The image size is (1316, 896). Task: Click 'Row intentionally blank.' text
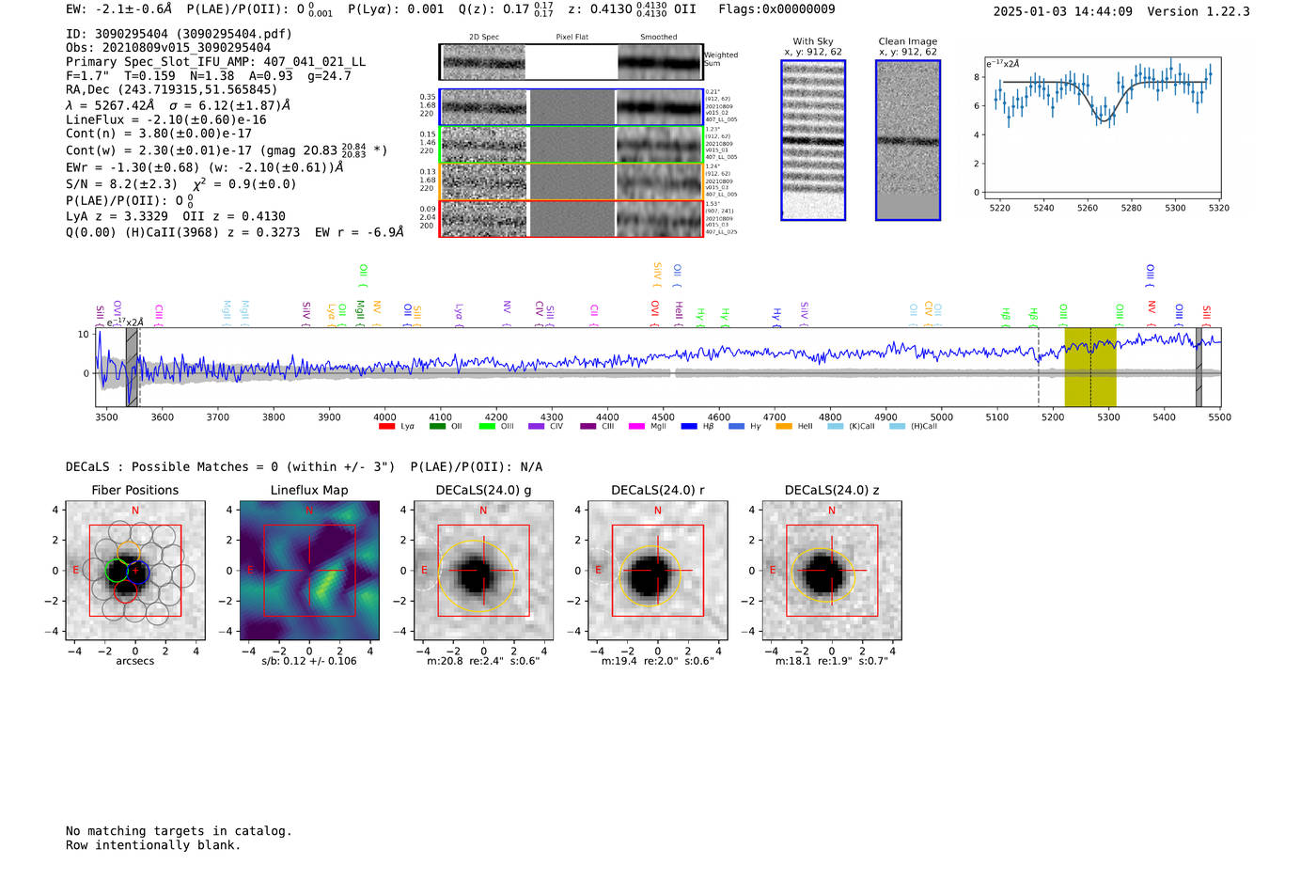[153, 845]
